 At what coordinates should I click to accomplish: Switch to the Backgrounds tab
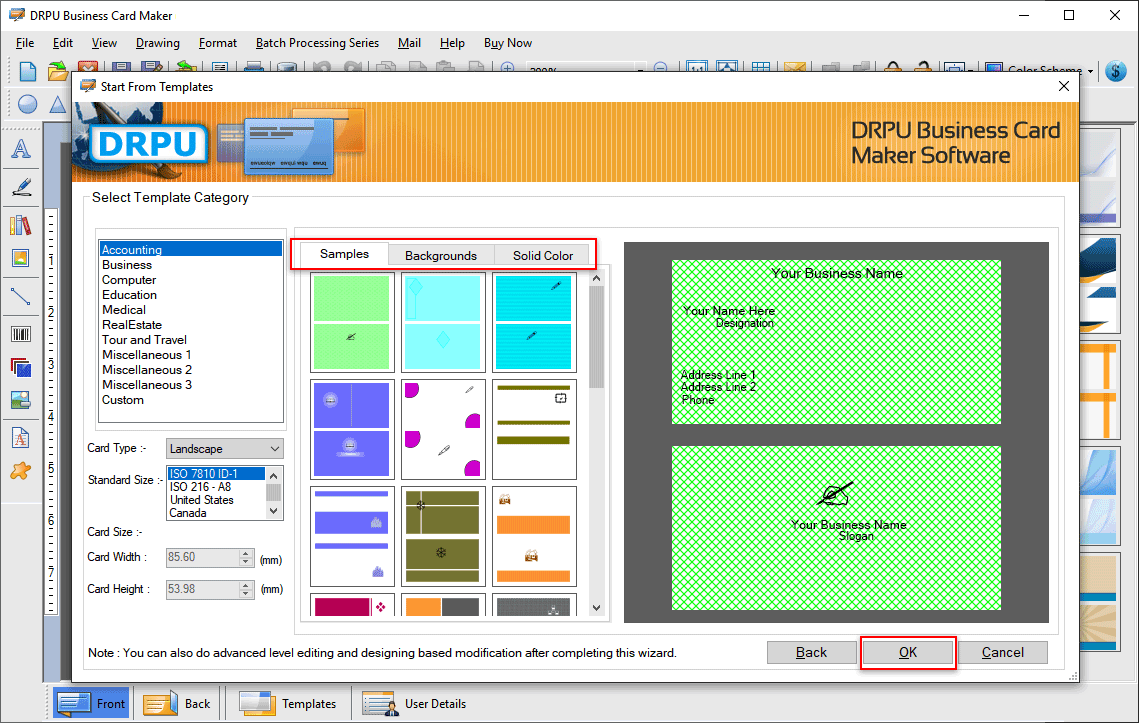[441, 256]
